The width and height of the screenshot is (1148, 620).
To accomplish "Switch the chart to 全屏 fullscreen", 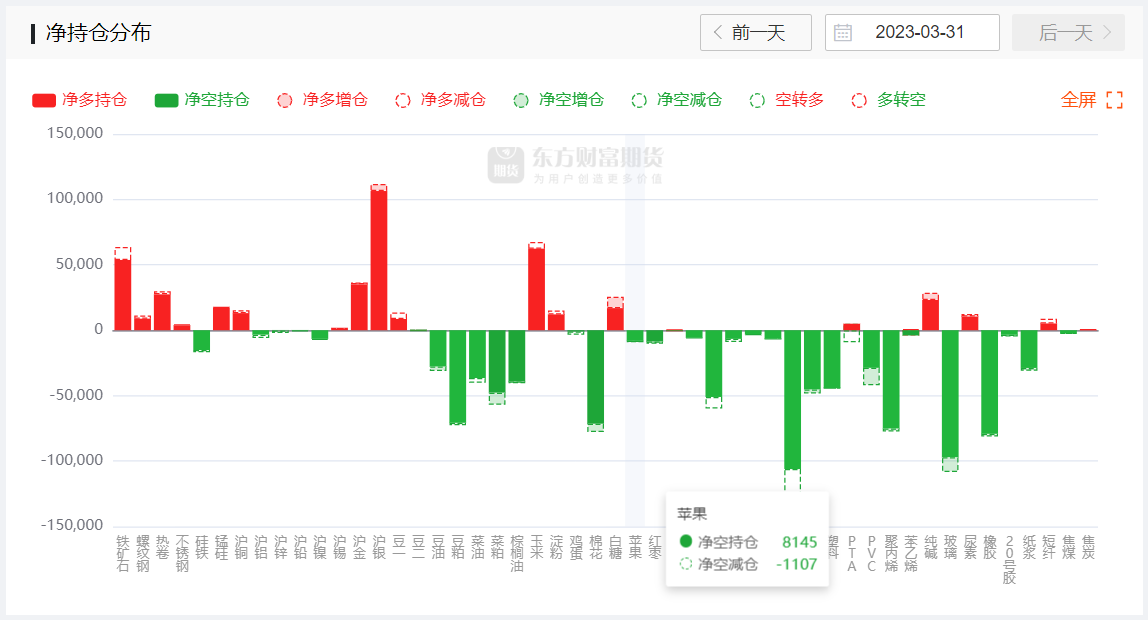I will 1092,100.
